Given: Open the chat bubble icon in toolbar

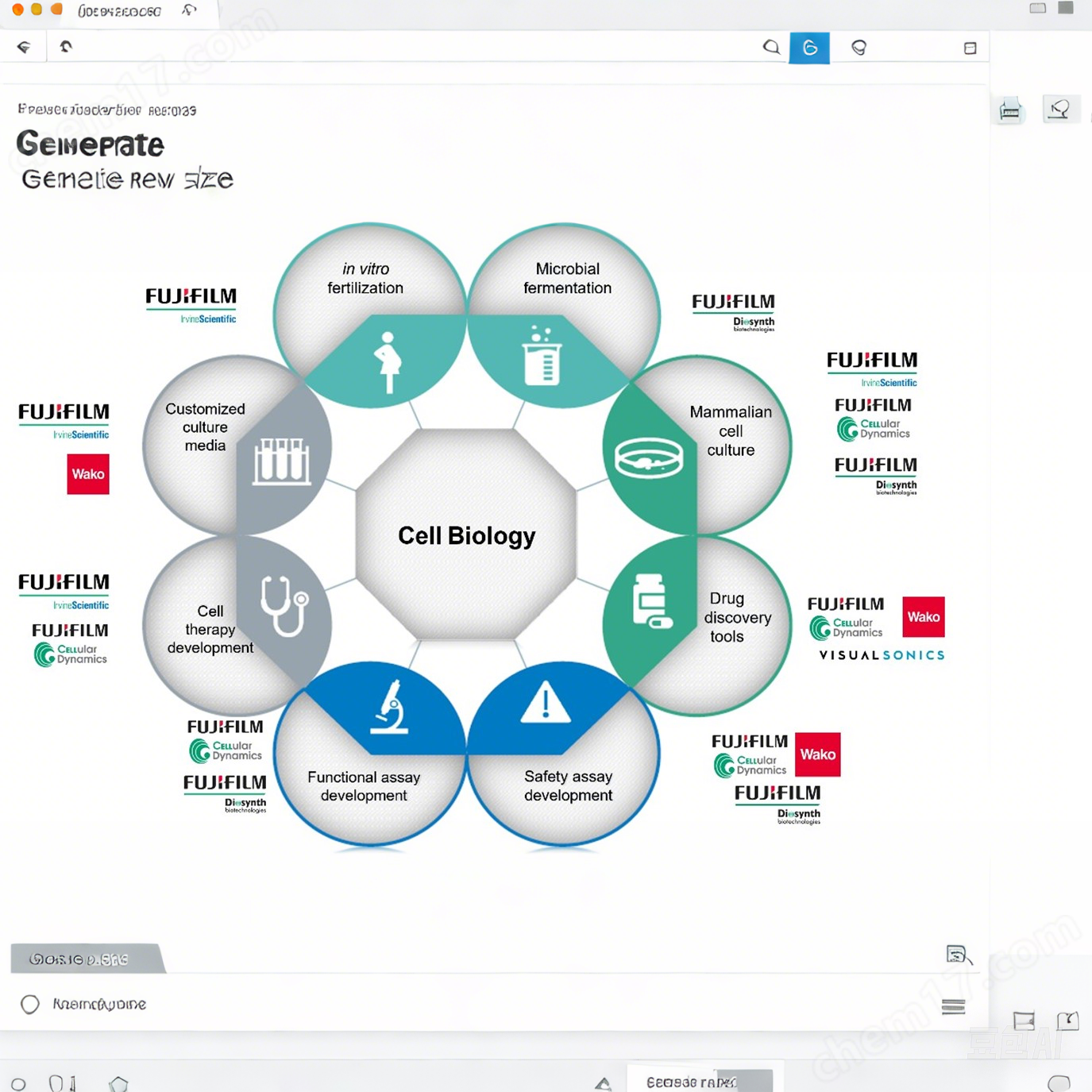Looking at the screenshot, I should [x=859, y=48].
